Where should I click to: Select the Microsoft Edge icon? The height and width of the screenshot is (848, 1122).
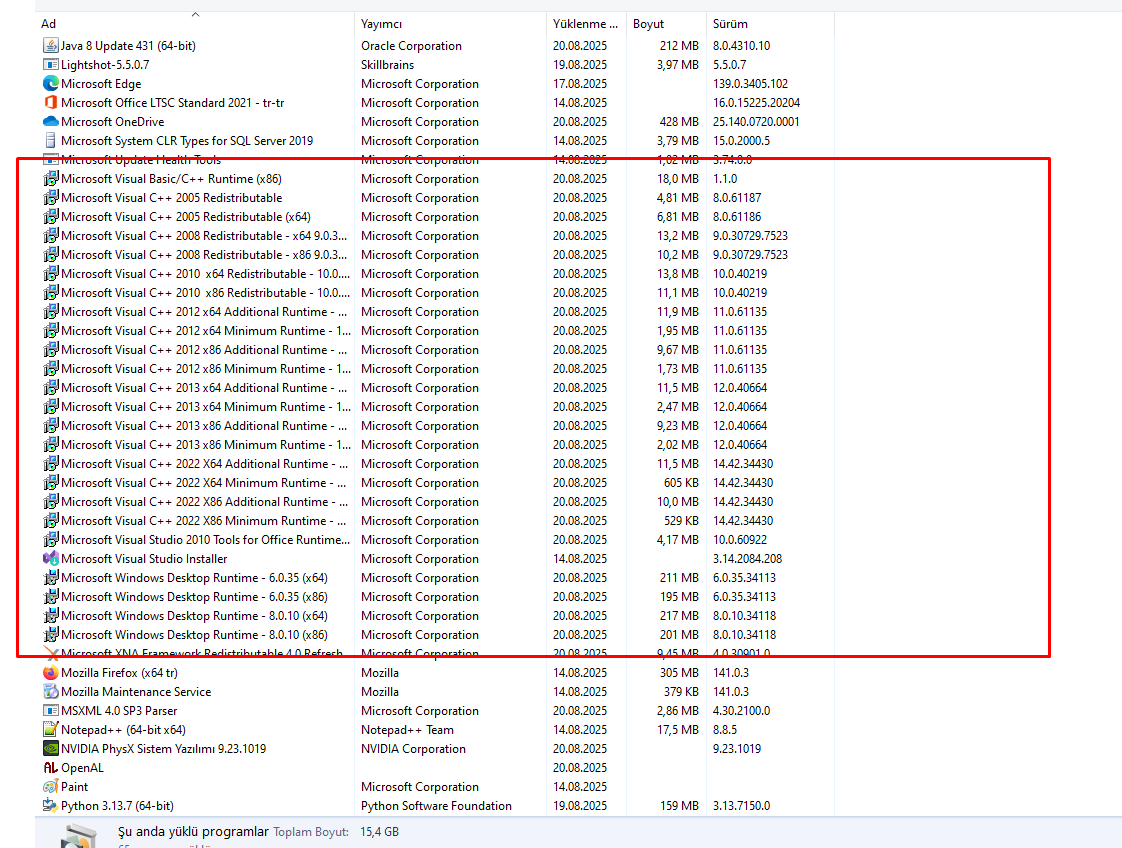(x=51, y=84)
